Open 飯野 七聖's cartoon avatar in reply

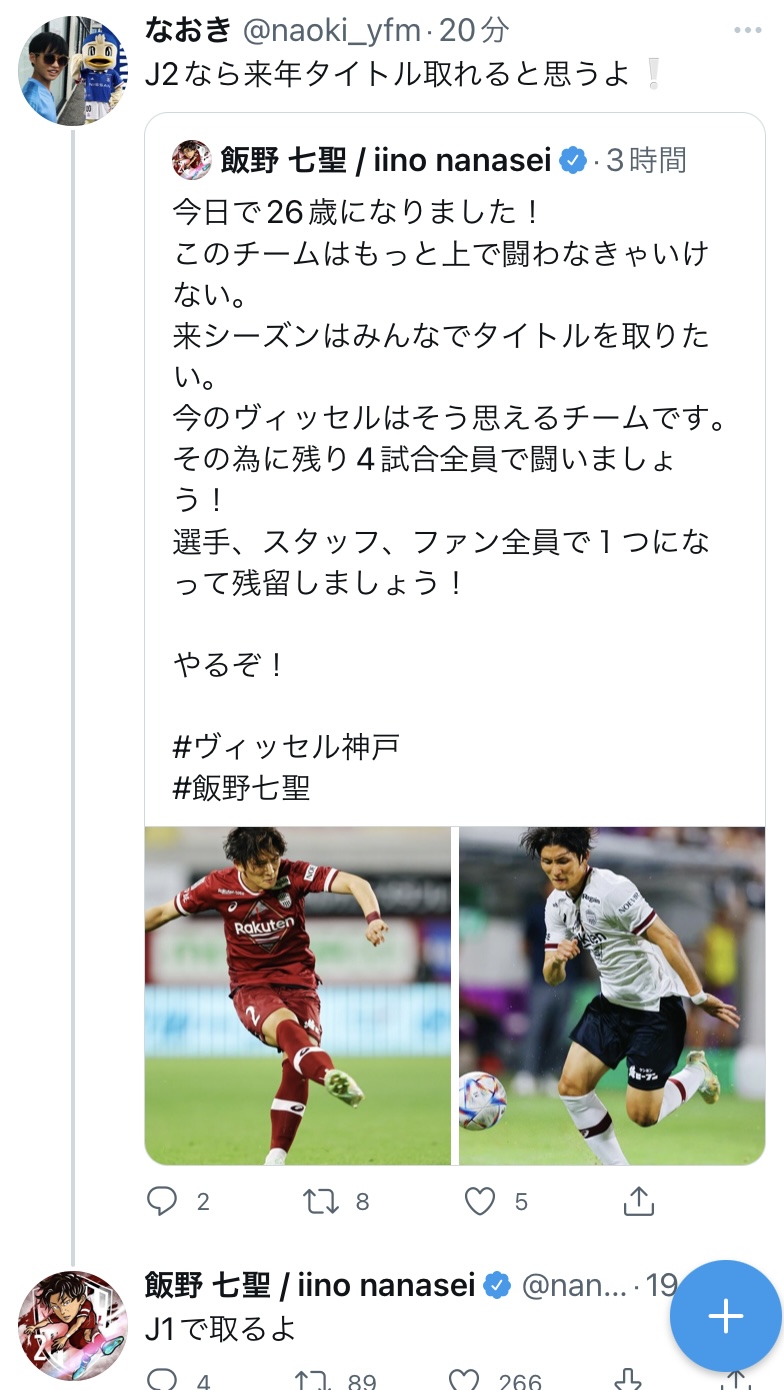coord(74,1325)
